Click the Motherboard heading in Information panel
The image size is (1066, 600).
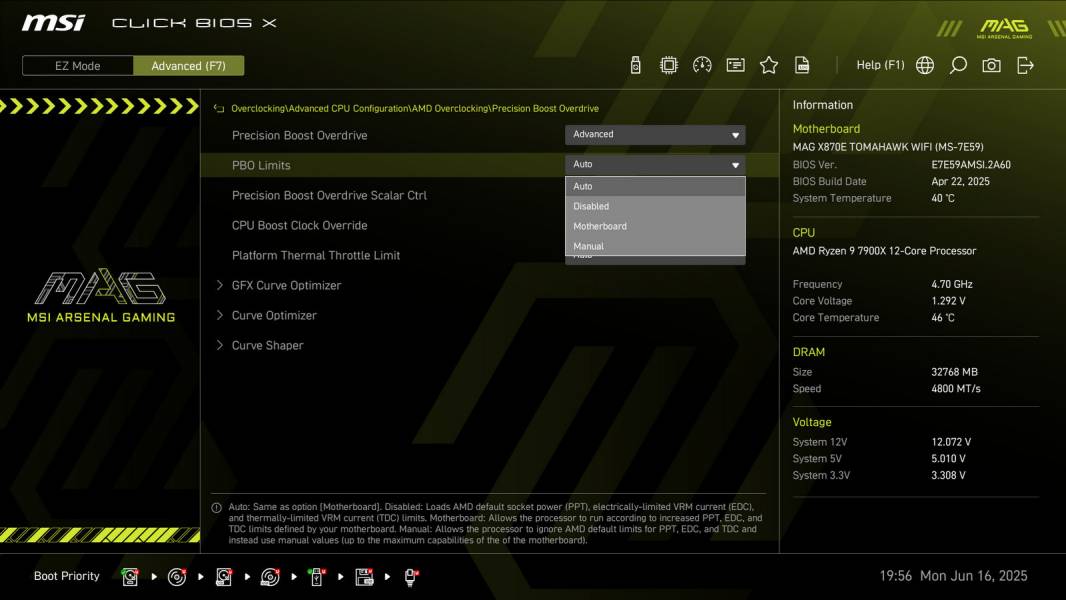tap(826, 128)
